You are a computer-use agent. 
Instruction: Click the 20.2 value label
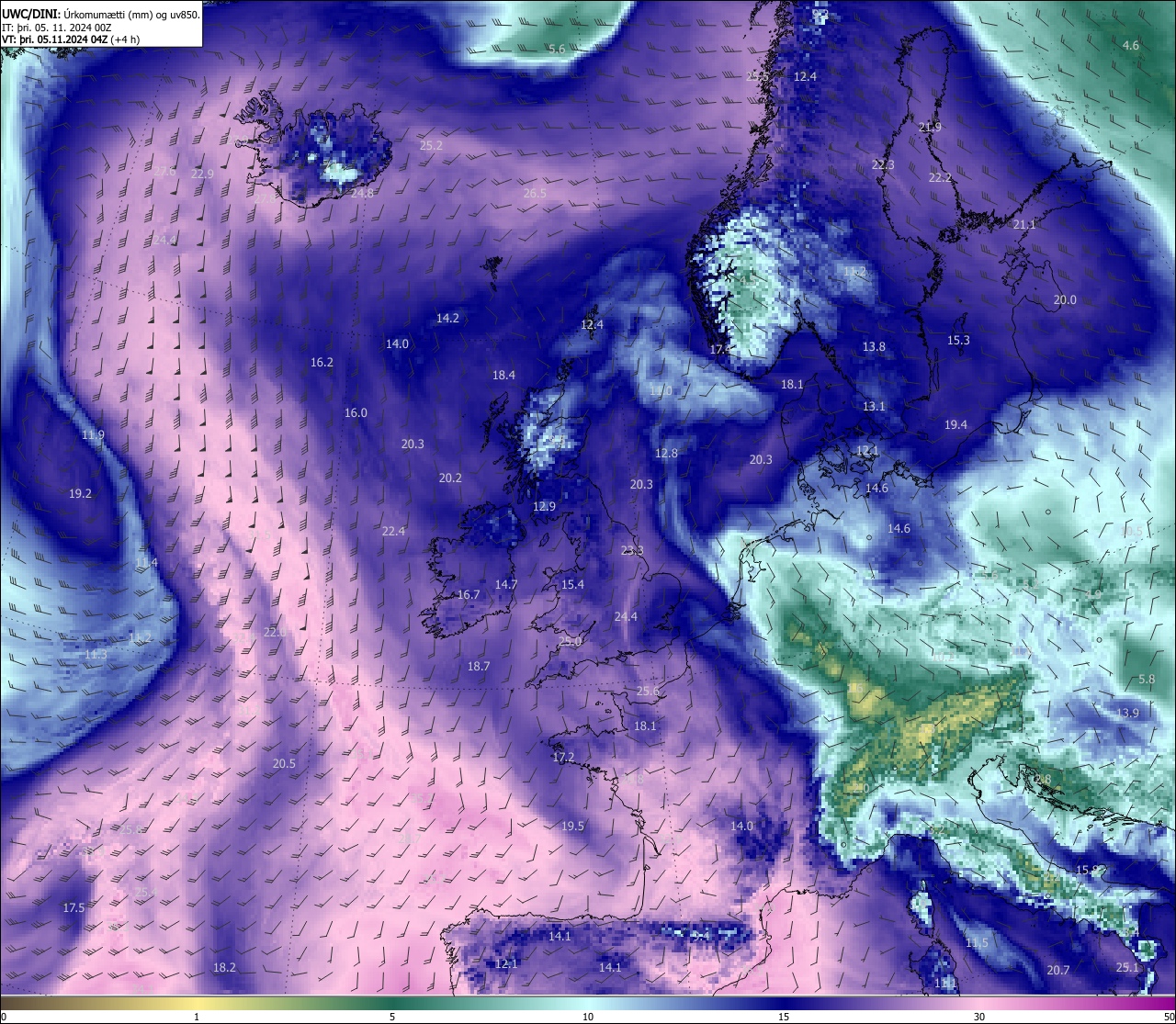450,478
